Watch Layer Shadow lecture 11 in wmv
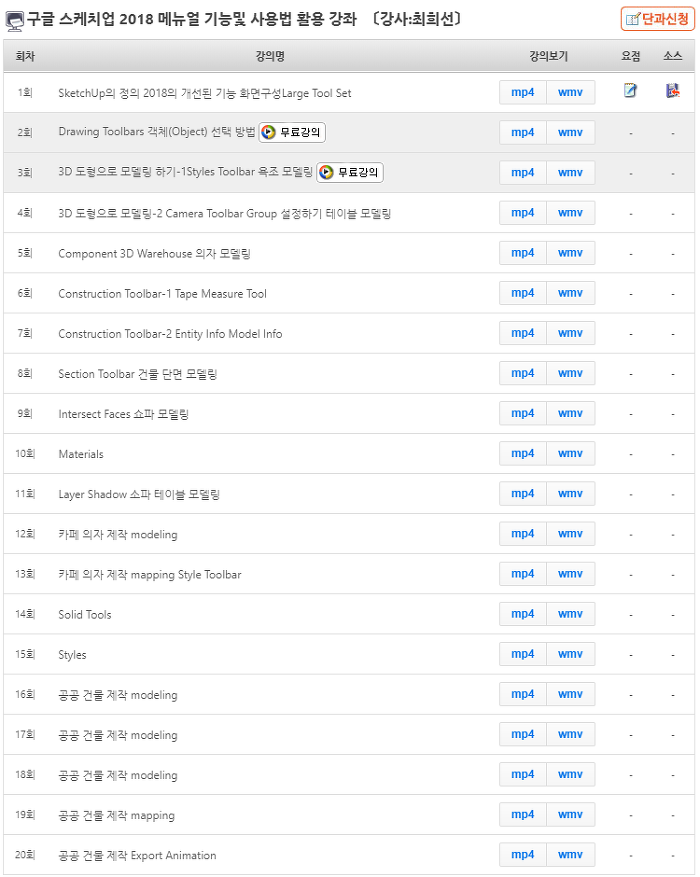Viewport: 700px width, 877px height. tap(570, 494)
